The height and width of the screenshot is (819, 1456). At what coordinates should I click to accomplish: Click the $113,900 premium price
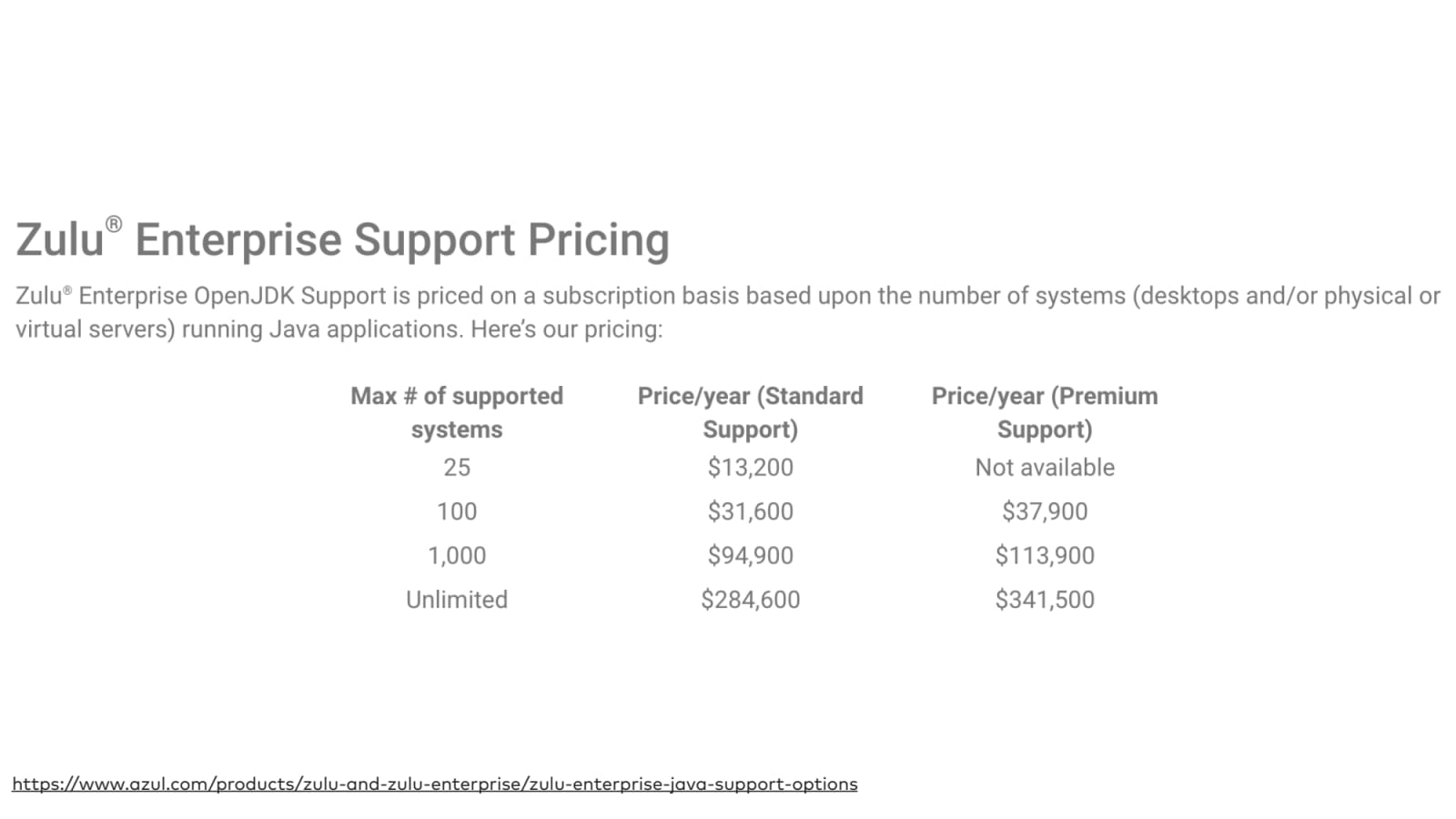(x=1044, y=555)
